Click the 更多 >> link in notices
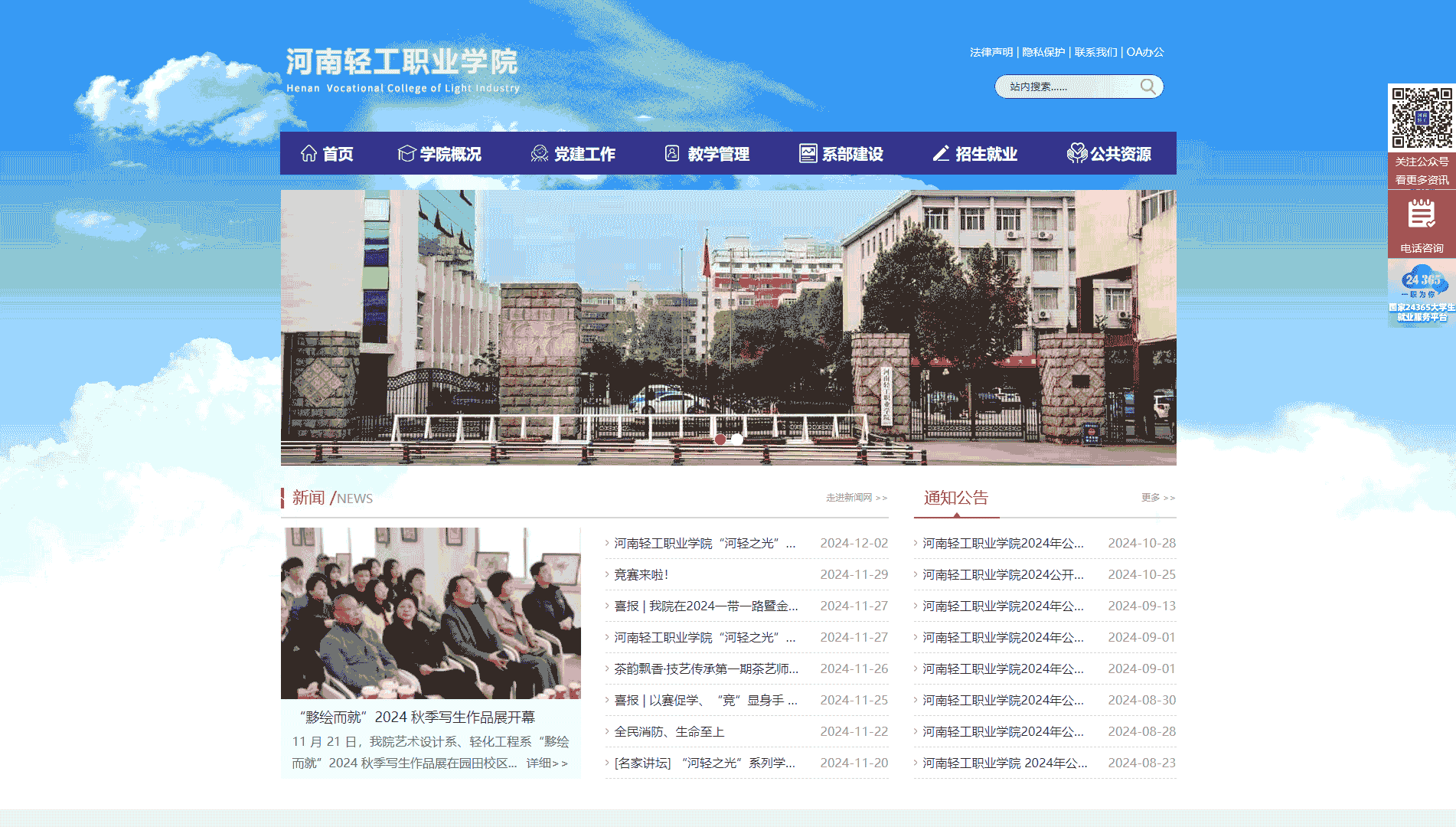The width and height of the screenshot is (1456, 827). pyautogui.click(x=1158, y=498)
